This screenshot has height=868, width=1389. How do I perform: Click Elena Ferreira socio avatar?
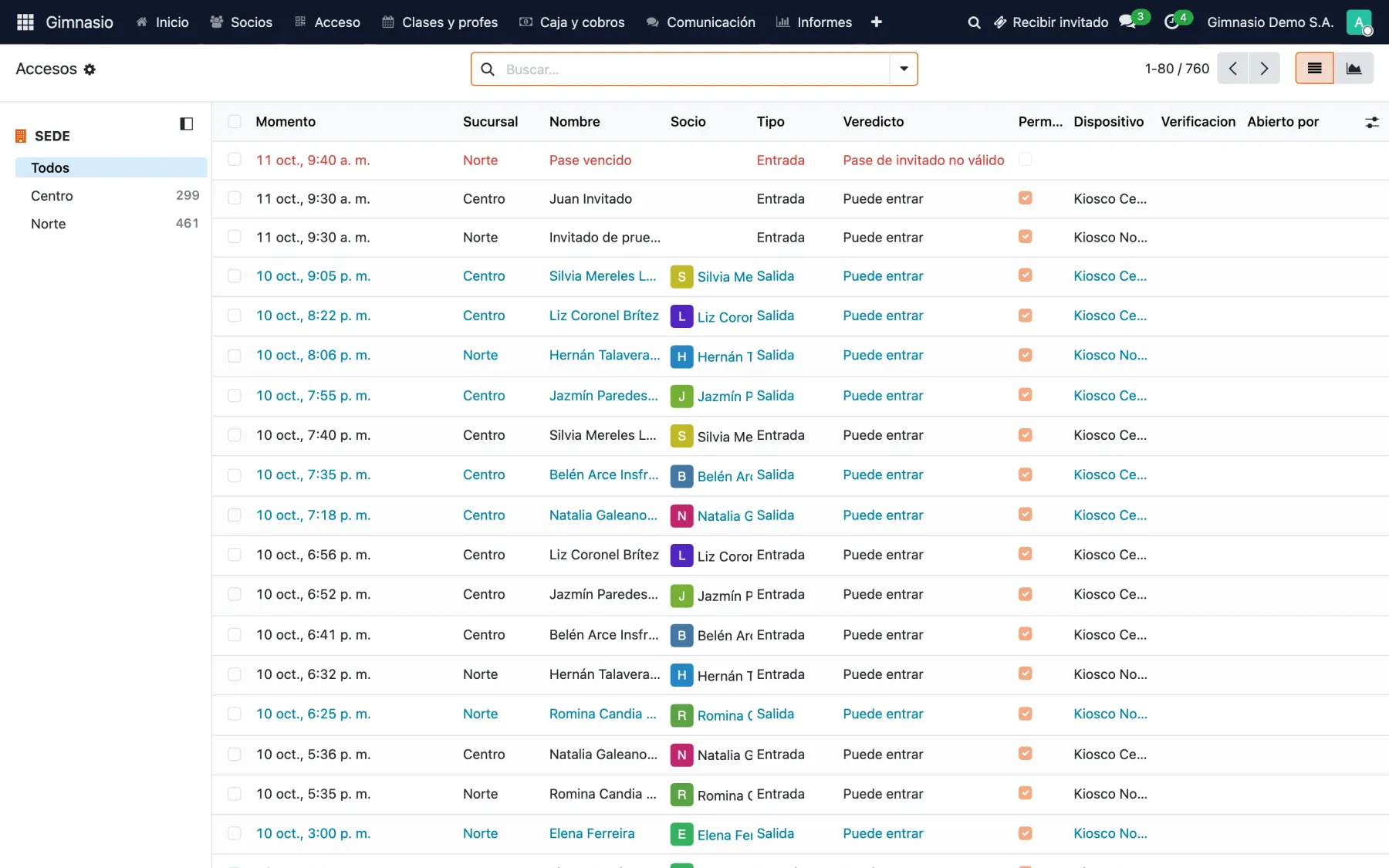point(681,834)
